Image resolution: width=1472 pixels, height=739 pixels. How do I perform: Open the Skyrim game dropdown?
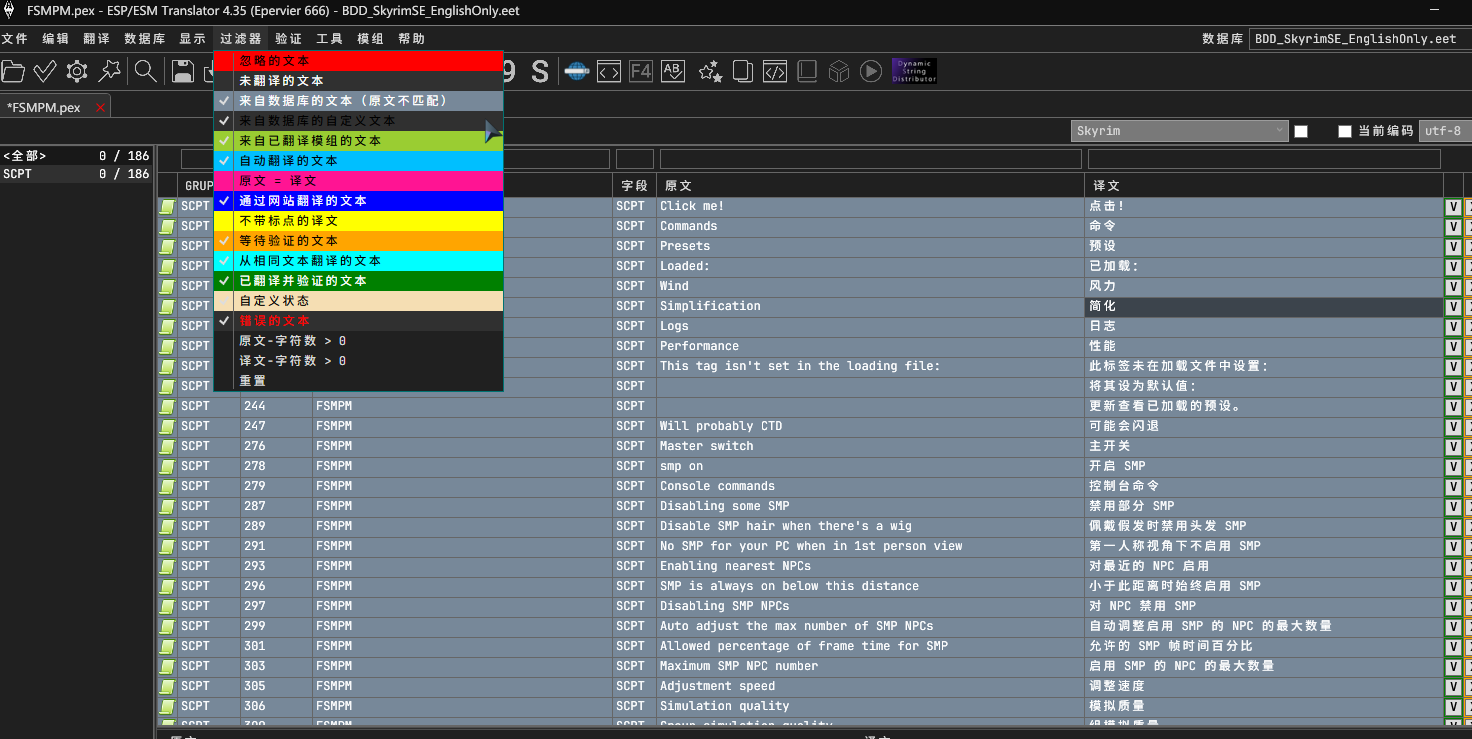pyautogui.click(x=1180, y=131)
